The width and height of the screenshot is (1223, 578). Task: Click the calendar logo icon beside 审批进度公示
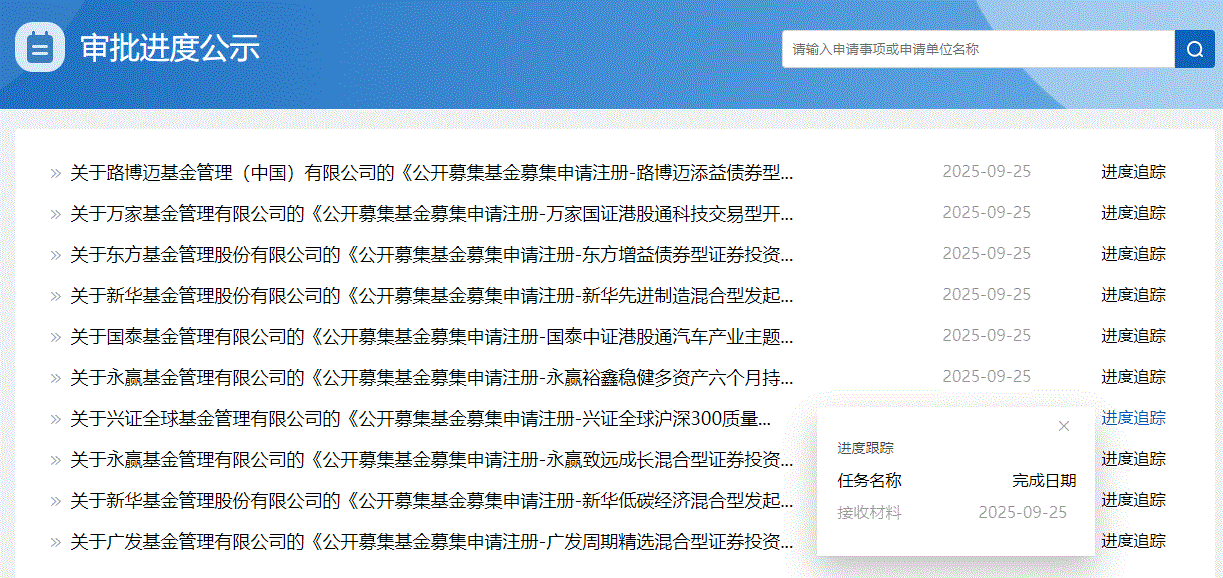40,47
